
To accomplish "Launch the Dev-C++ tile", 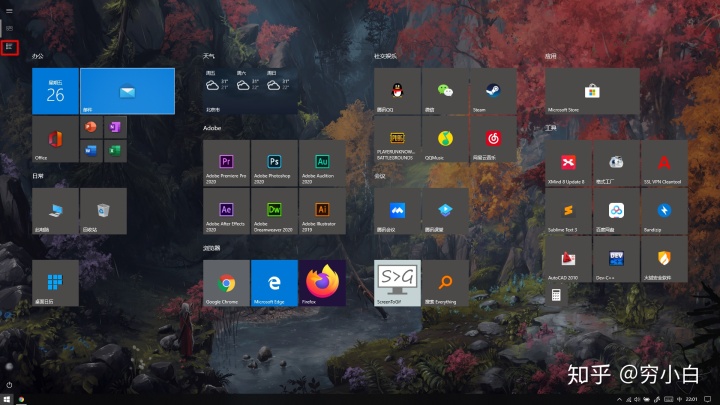I will (616, 259).
